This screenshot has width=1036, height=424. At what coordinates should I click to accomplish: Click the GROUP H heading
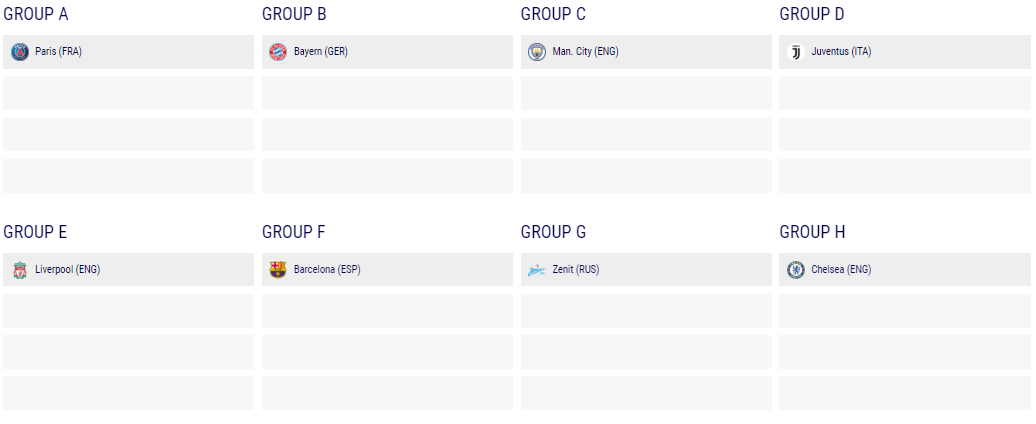(x=812, y=232)
